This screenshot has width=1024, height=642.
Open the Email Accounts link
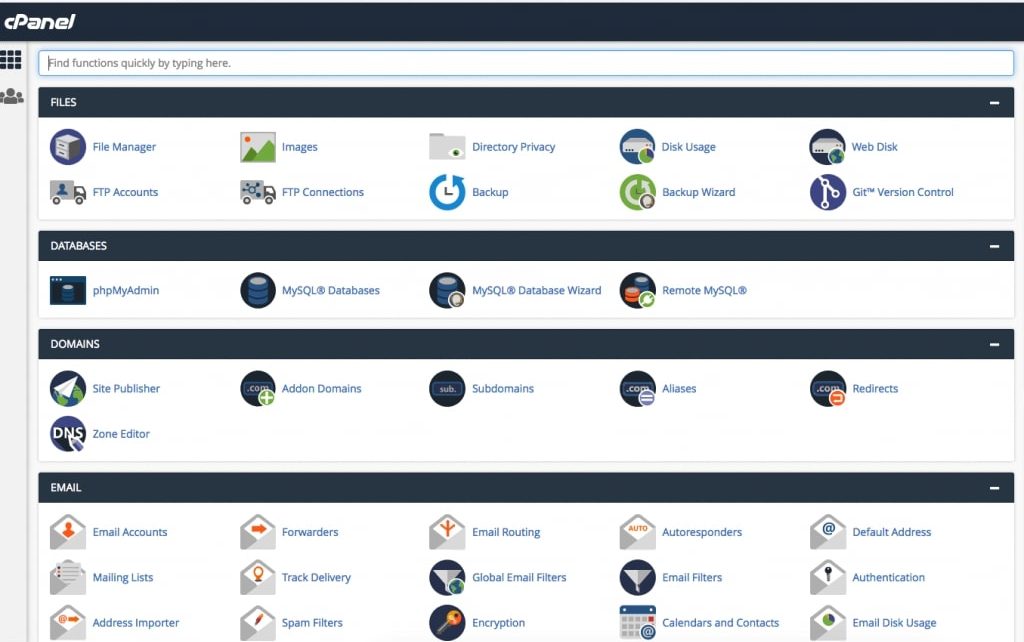[130, 532]
